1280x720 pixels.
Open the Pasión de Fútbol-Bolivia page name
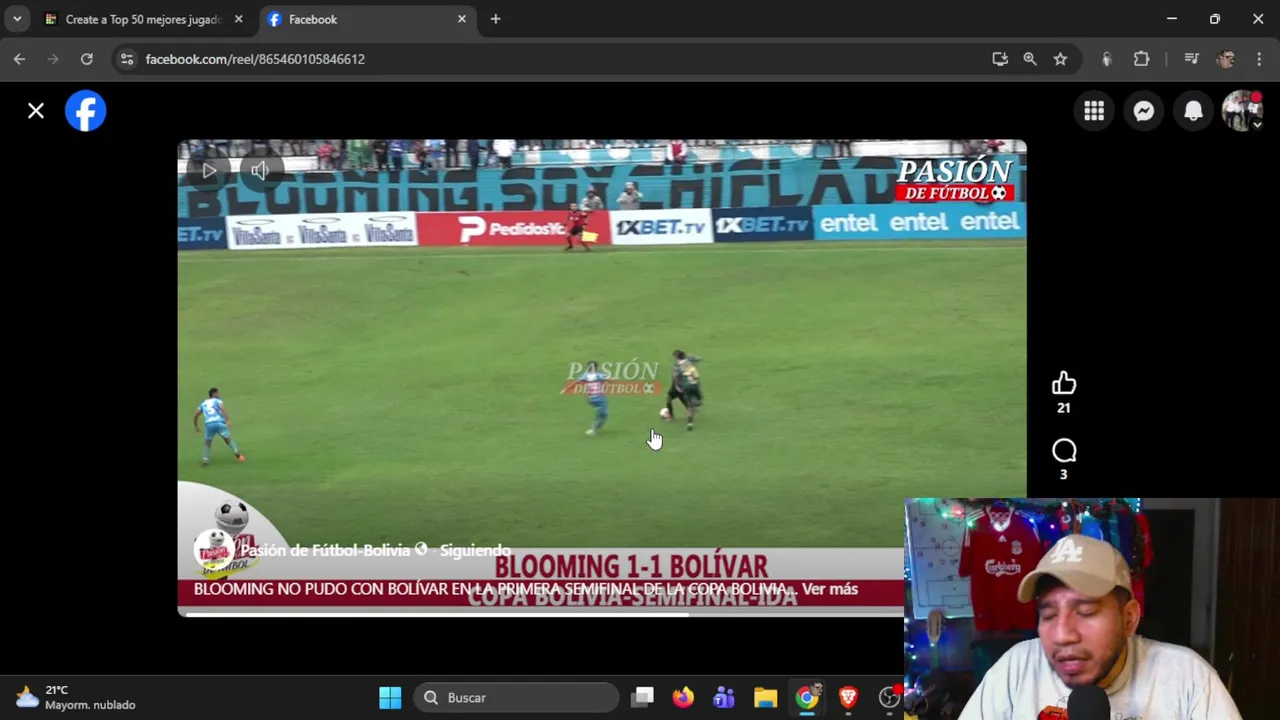point(325,550)
